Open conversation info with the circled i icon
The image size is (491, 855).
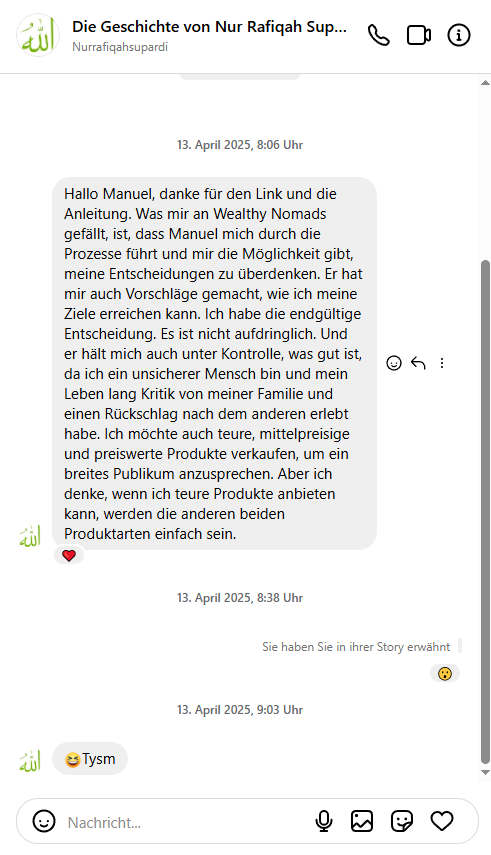459,35
